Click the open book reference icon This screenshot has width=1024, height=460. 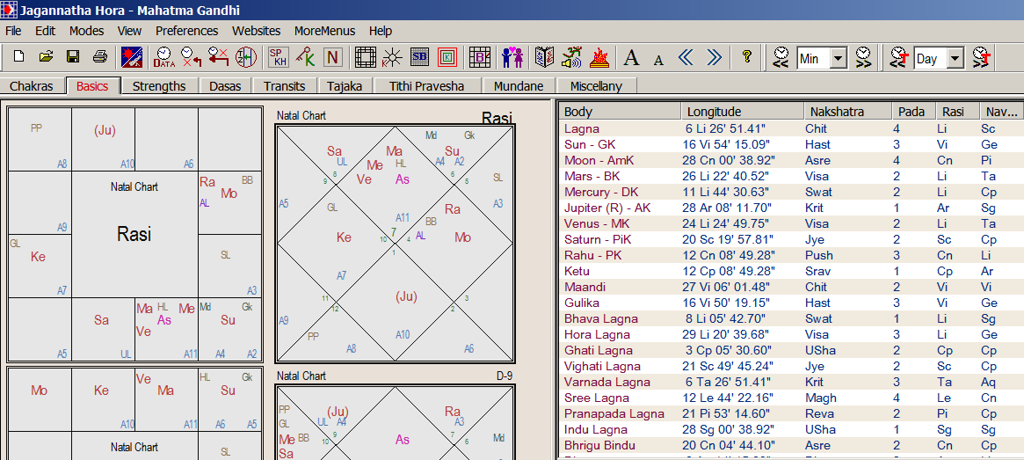click(x=545, y=58)
